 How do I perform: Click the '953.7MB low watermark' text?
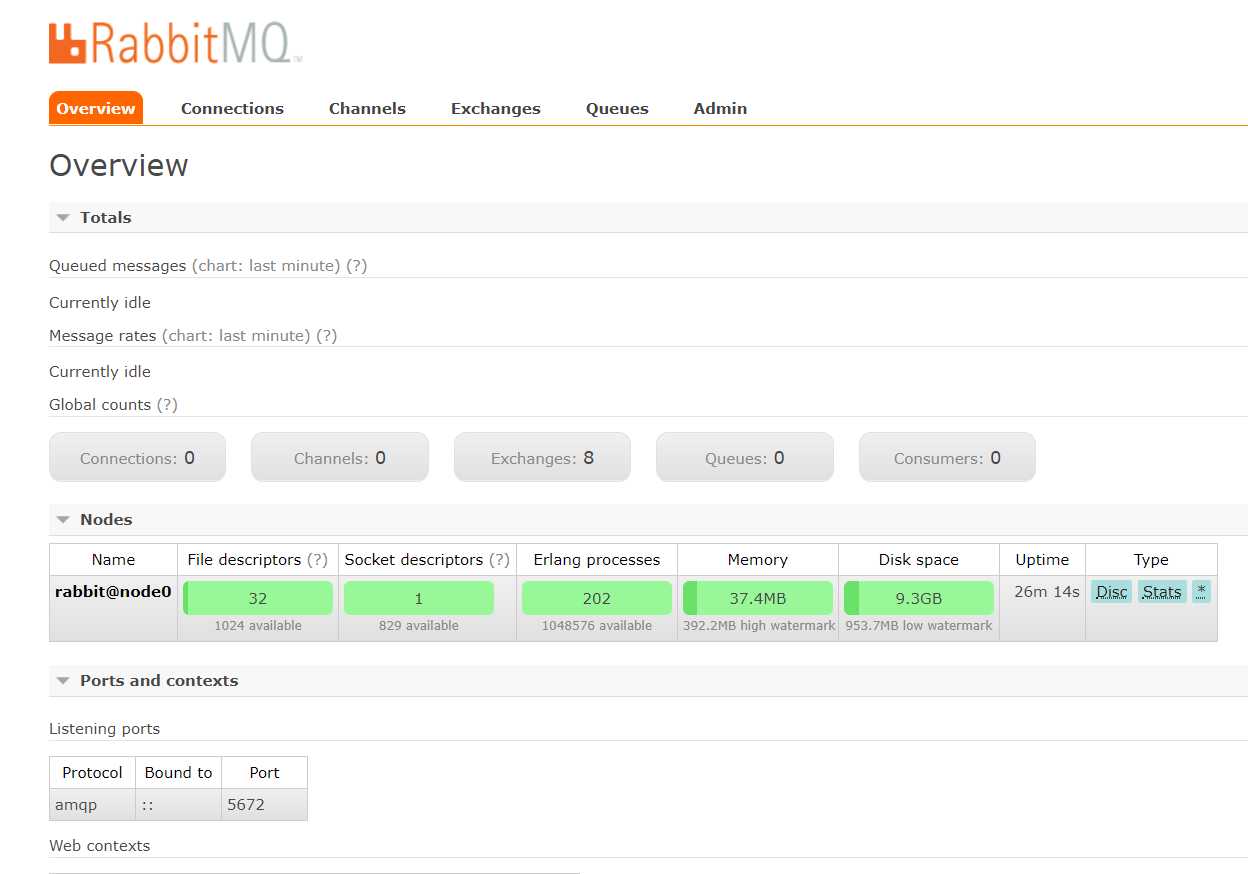(x=919, y=625)
